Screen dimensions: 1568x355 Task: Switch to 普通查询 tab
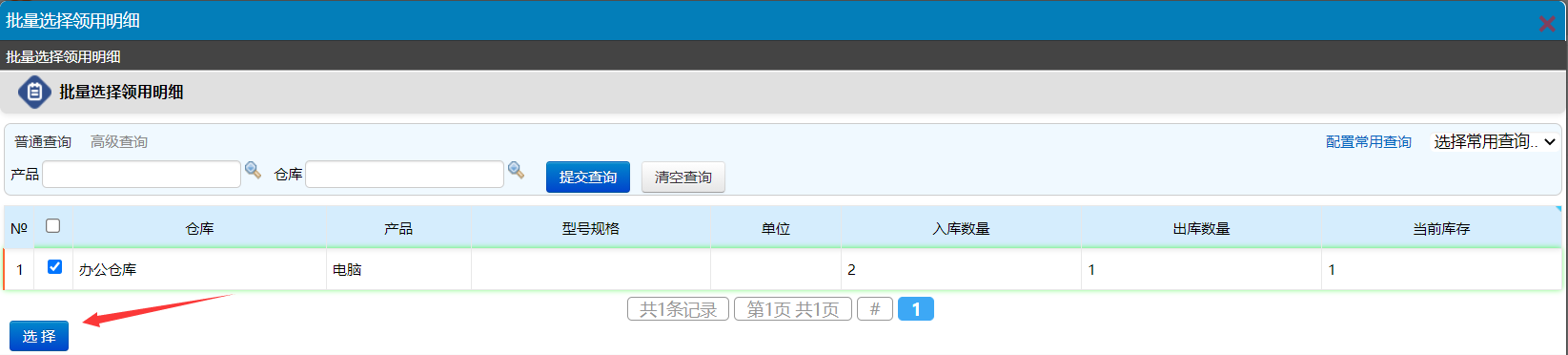pyautogui.click(x=43, y=141)
